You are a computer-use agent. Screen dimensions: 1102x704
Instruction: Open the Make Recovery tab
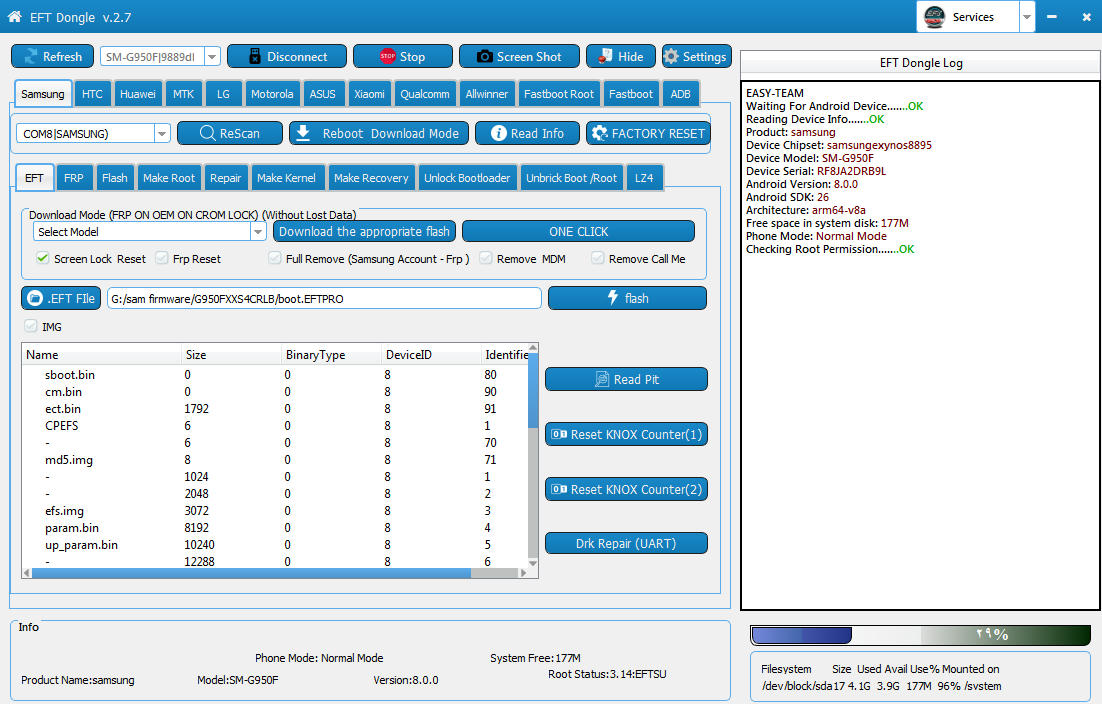click(371, 178)
